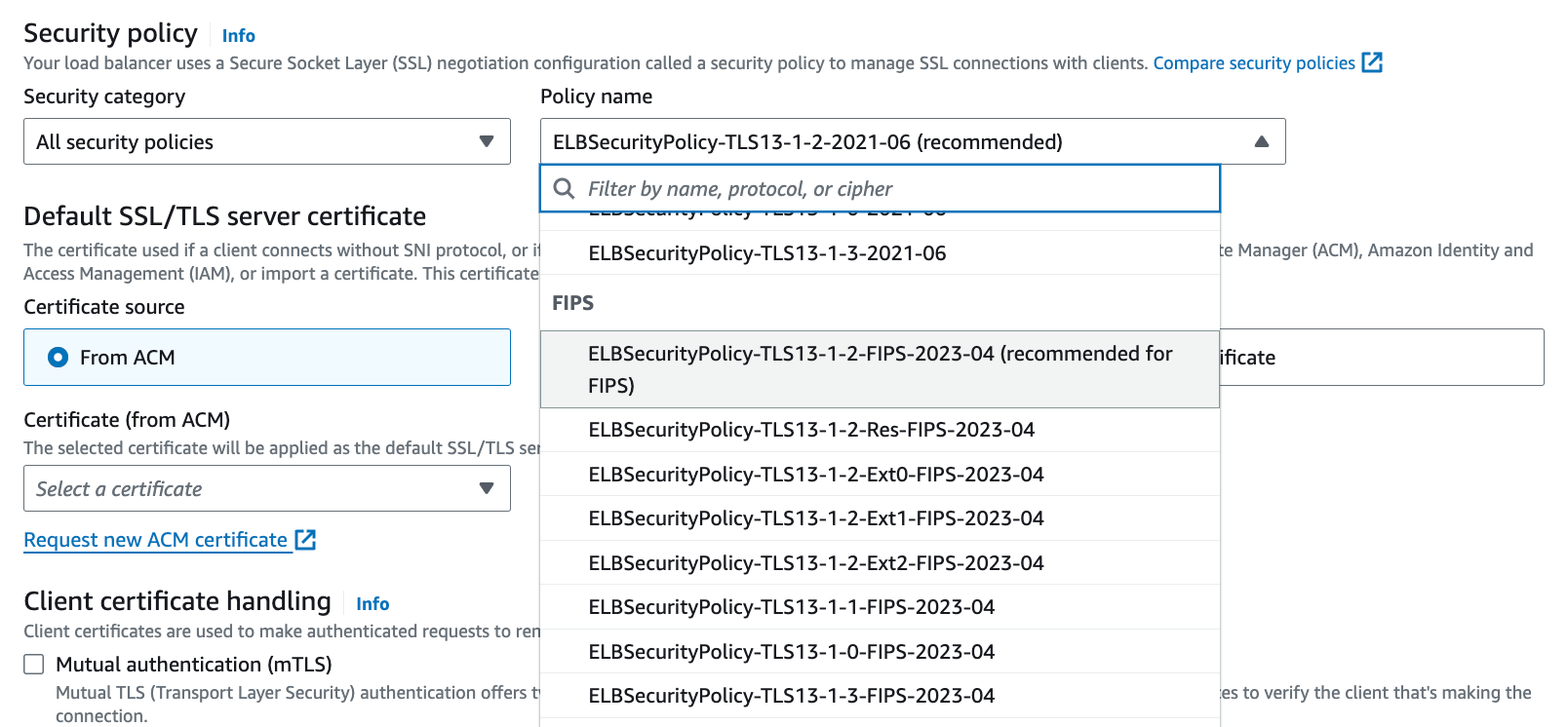The width and height of the screenshot is (1568, 727).
Task: Click the Certificate (from ACM) label
Action: coord(127,420)
